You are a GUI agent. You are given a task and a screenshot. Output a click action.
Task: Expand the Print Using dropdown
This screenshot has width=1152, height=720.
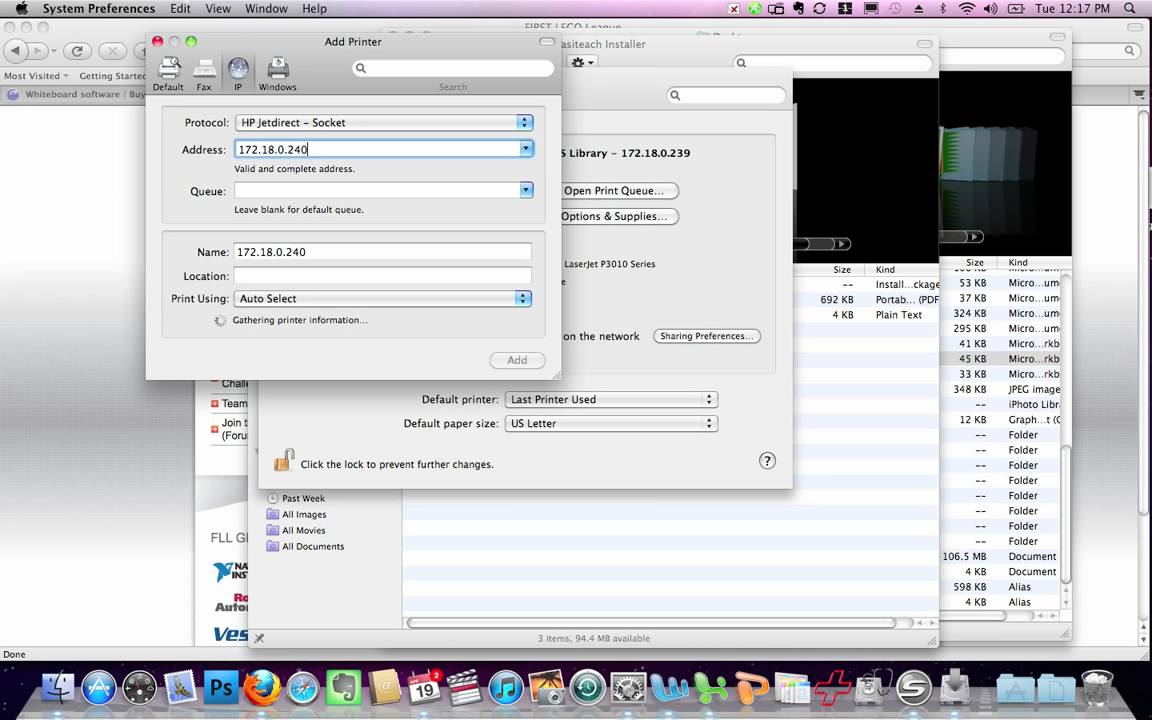[382, 299]
